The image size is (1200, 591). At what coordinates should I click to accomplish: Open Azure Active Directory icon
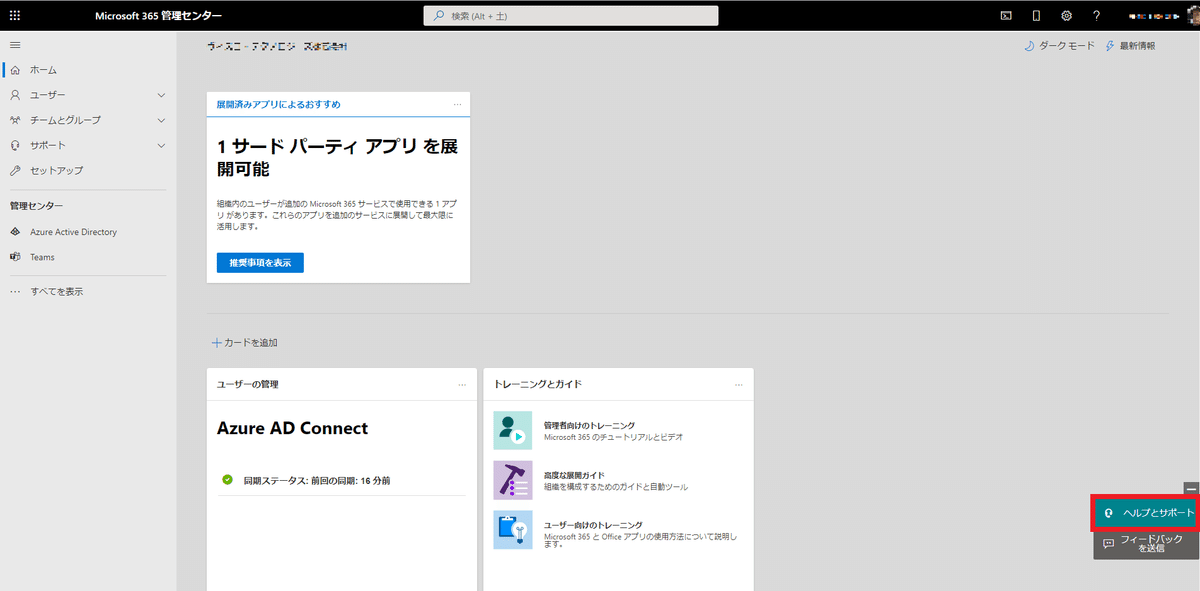(15, 232)
